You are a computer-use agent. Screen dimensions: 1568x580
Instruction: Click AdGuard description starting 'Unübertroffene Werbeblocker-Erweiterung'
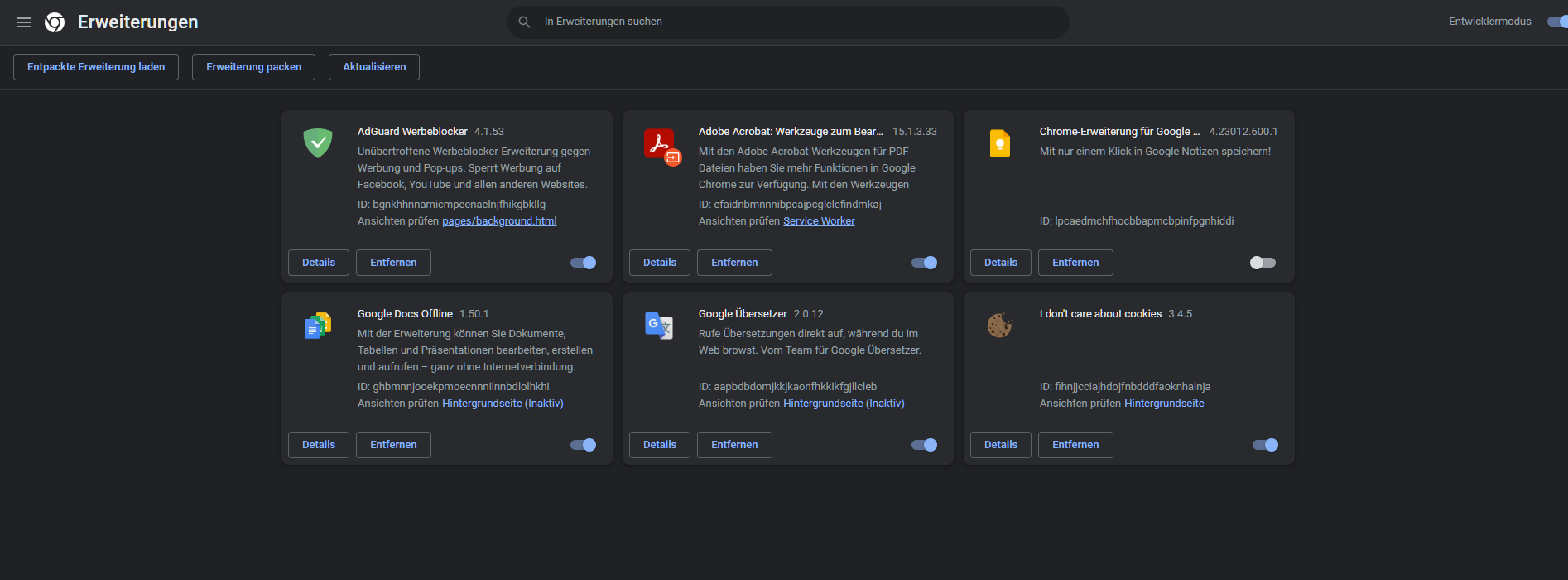[x=474, y=168]
